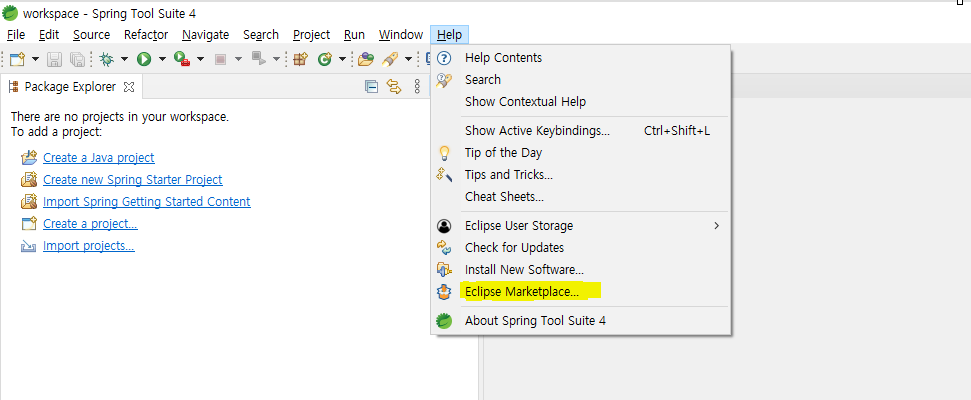Click the Run External Tools icon
Viewport: 971px width, 400px height.
pyautogui.click(x=182, y=59)
